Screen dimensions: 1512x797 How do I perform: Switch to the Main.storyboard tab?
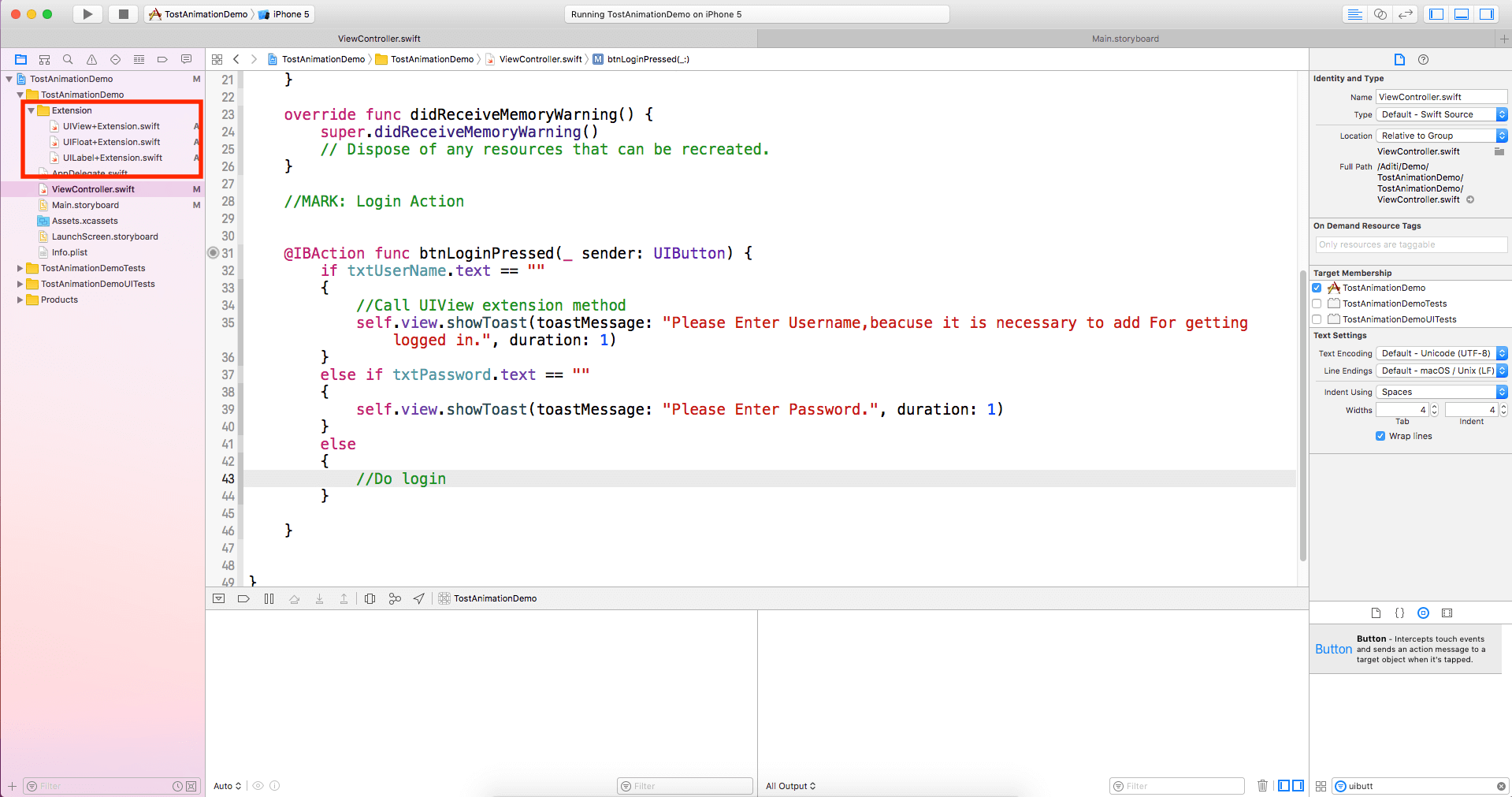(1124, 39)
